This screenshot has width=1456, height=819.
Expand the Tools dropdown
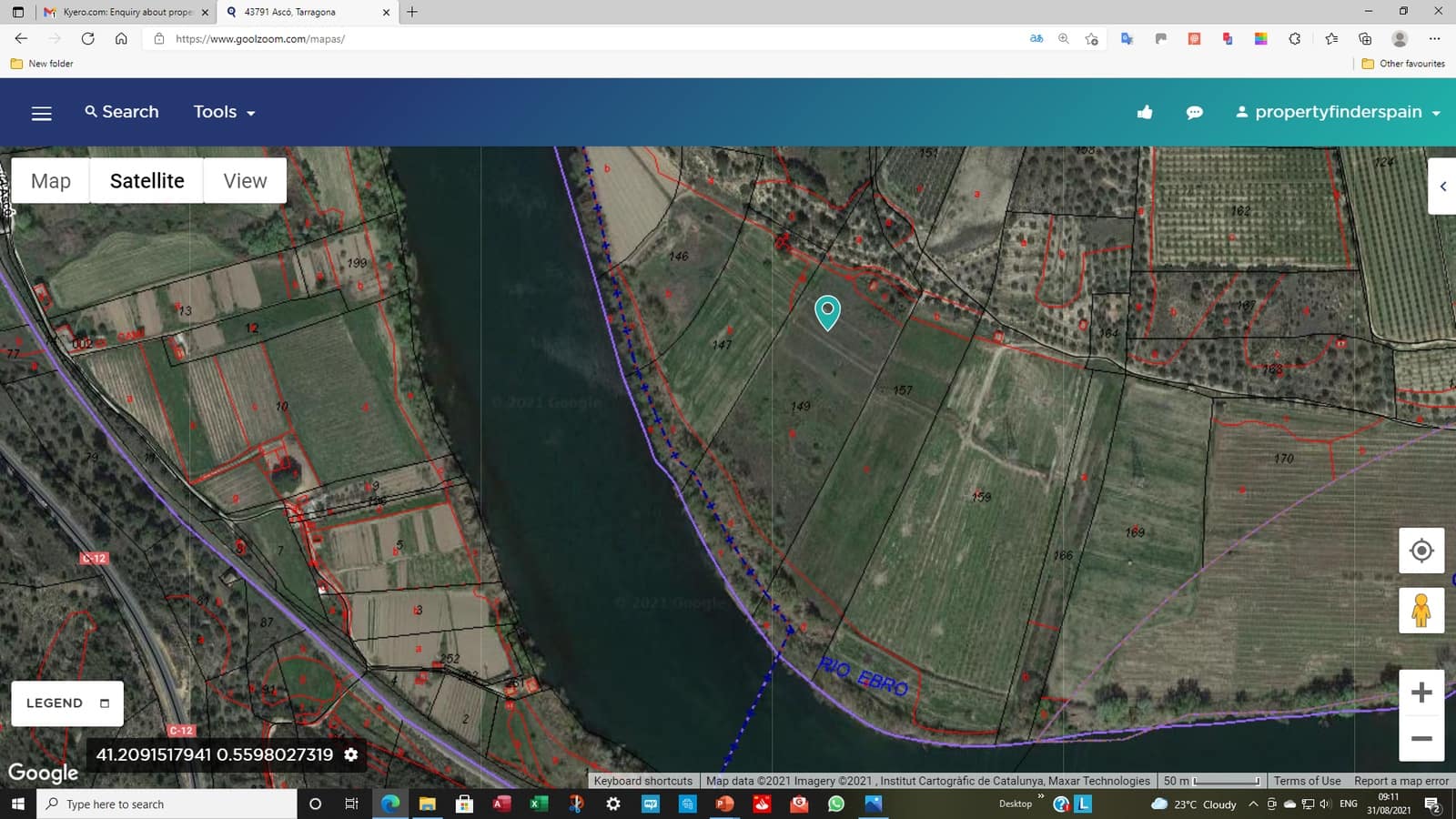tap(224, 112)
